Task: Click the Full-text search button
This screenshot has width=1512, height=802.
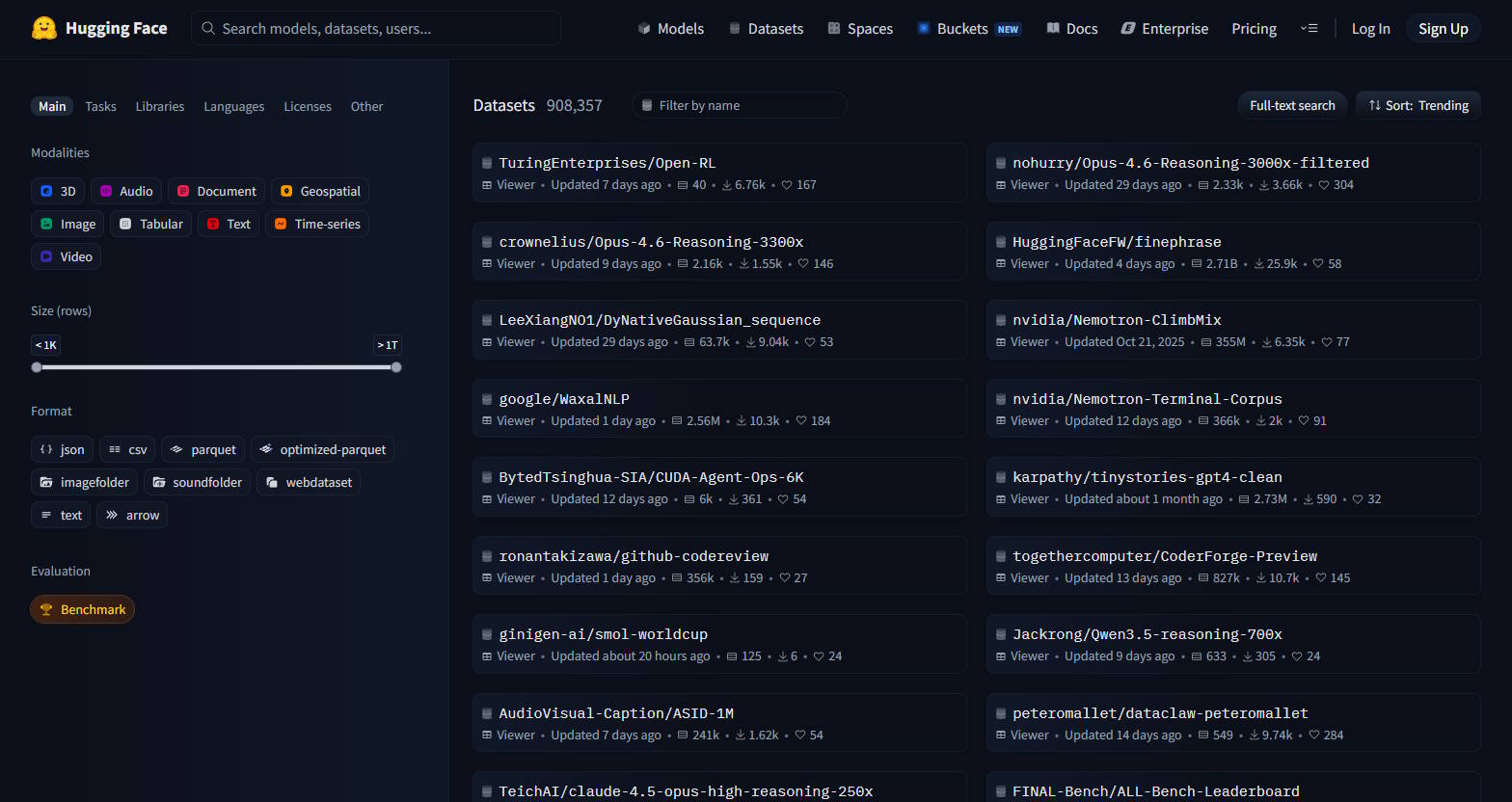Action: pyautogui.click(x=1292, y=105)
